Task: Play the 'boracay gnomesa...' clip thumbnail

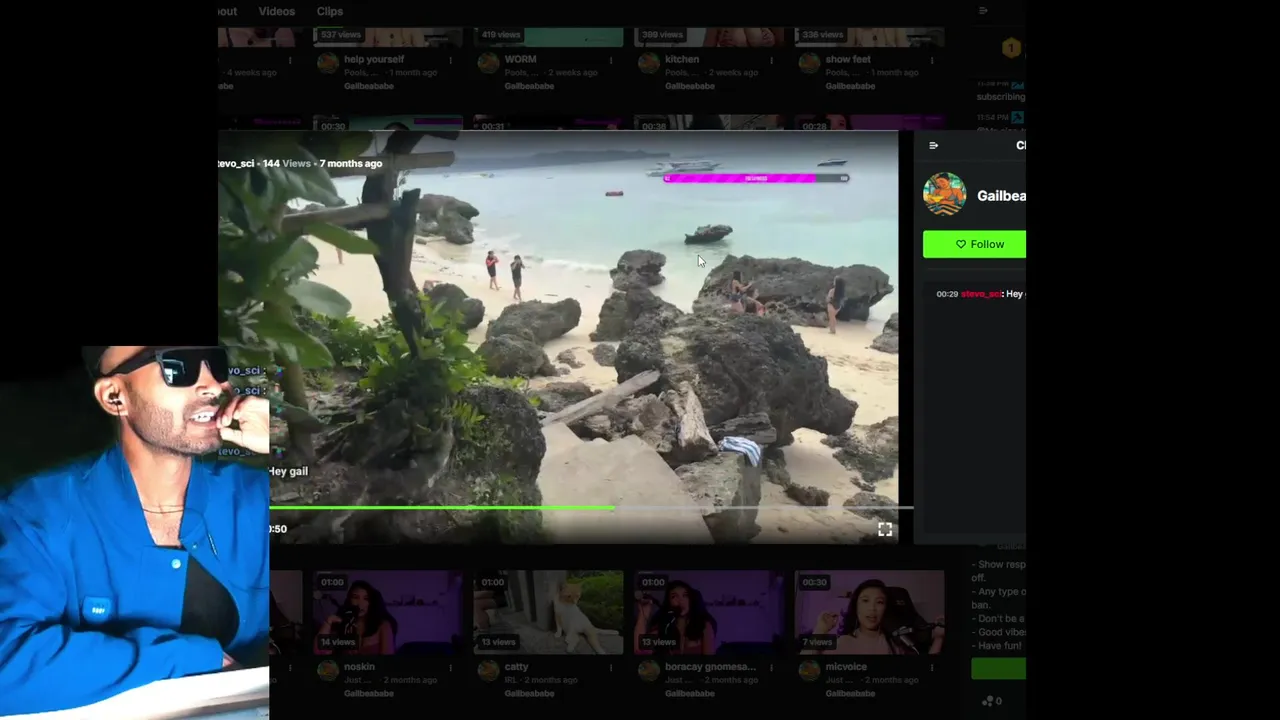Action: (x=708, y=613)
